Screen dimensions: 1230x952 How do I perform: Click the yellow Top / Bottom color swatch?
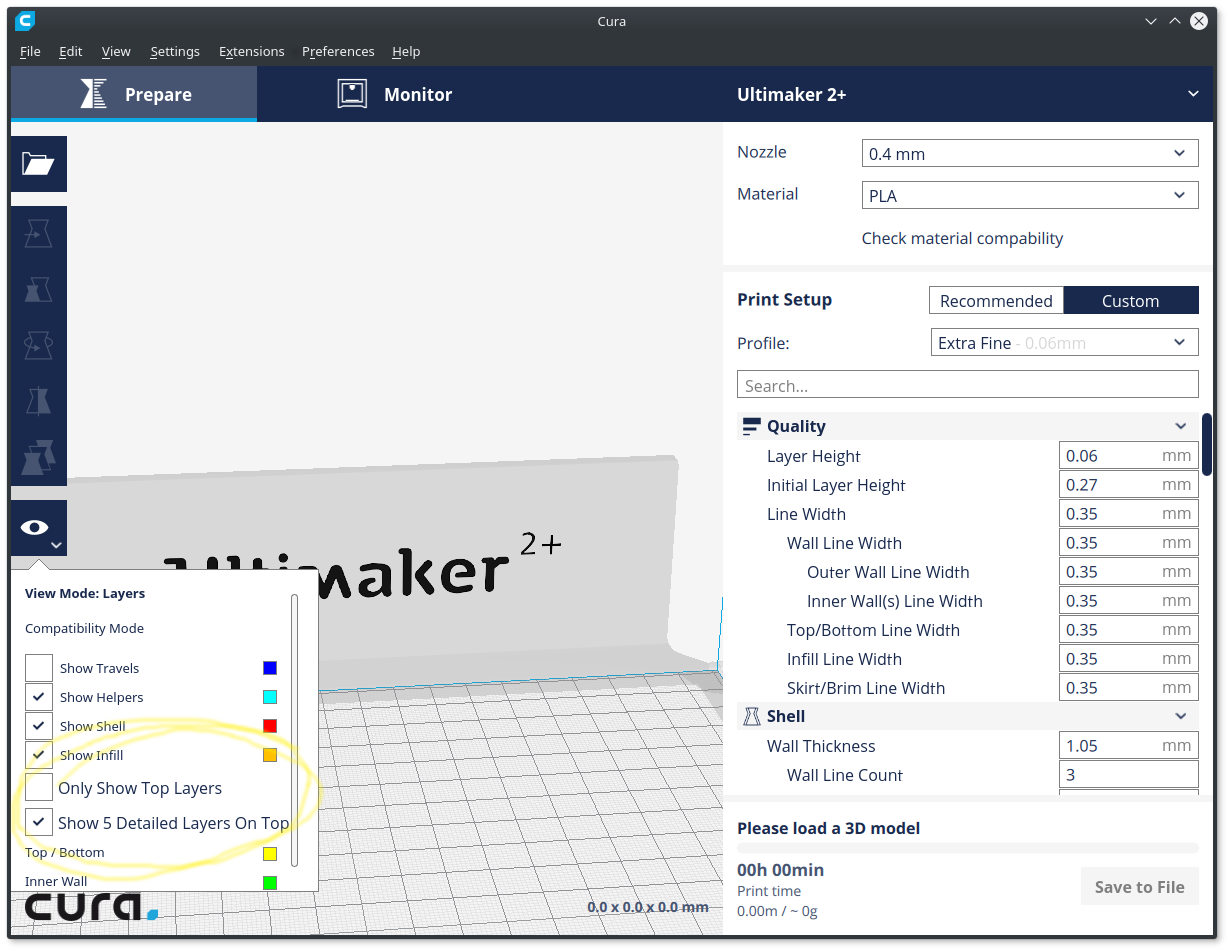pyautogui.click(x=270, y=854)
